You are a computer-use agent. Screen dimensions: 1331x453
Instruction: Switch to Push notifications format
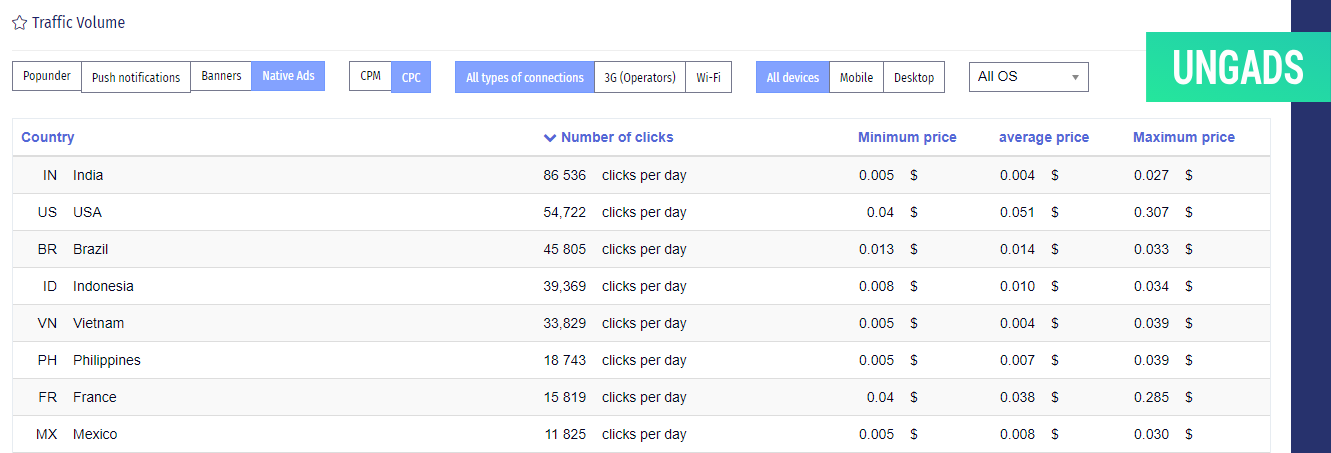click(x=136, y=77)
